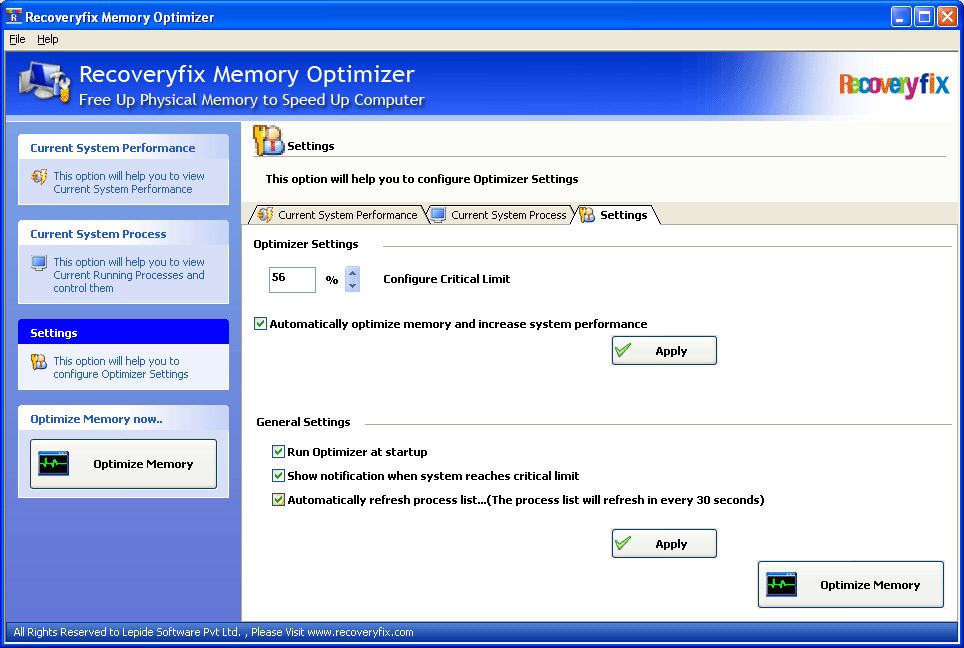This screenshot has width=964, height=648.
Task: Click the Settings sidebar icon
Action: [x=39, y=362]
